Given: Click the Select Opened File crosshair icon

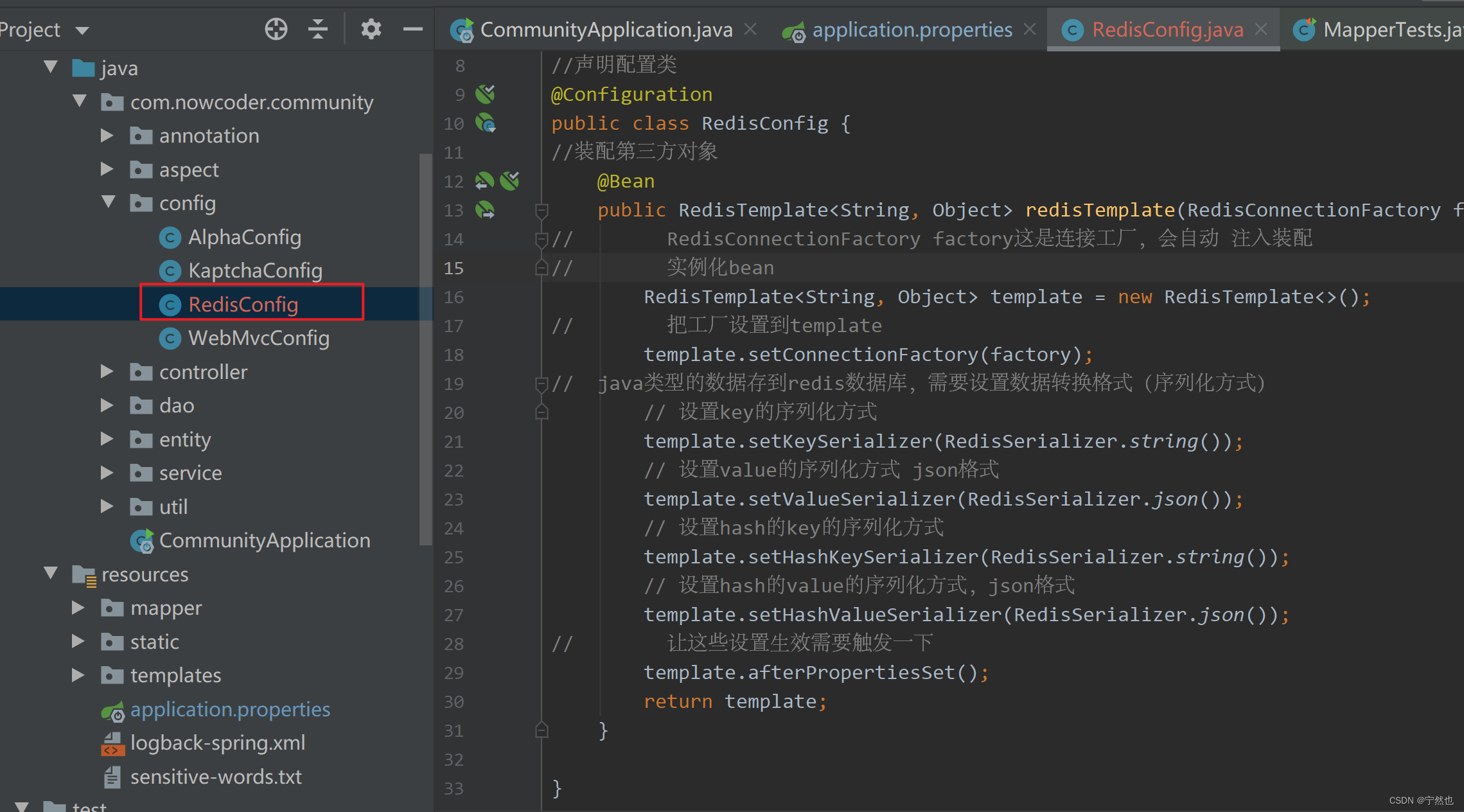Looking at the screenshot, I should click(276, 28).
